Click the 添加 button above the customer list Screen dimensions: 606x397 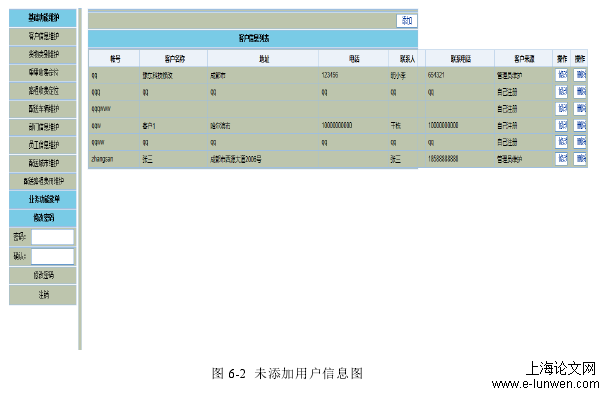click(x=407, y=20)
